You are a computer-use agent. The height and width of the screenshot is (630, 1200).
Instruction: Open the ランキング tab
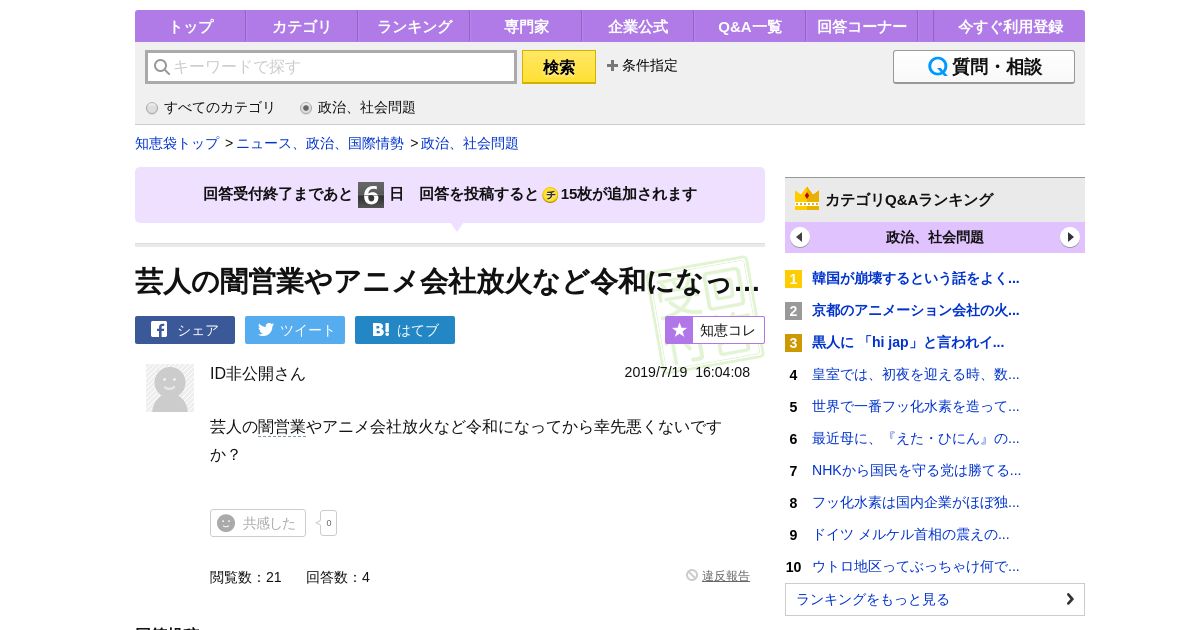coord(414,27)
